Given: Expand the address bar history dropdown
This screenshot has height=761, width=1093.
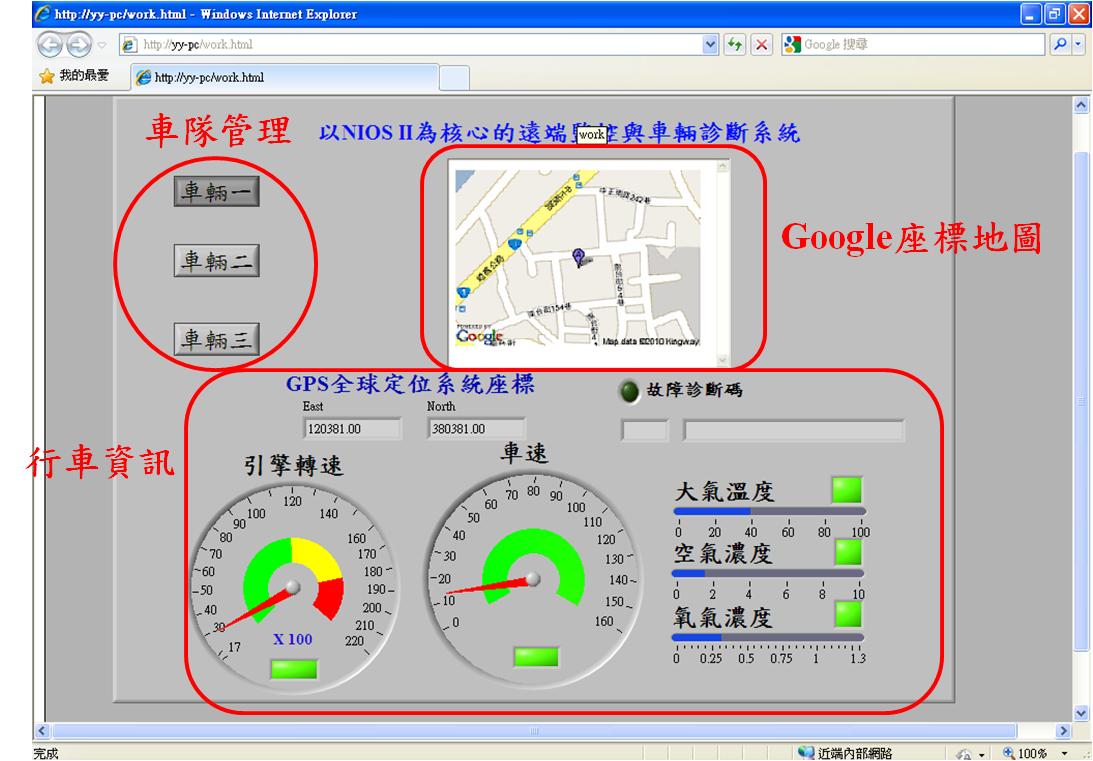Looking at the screenshot, I should pos(710,45).
